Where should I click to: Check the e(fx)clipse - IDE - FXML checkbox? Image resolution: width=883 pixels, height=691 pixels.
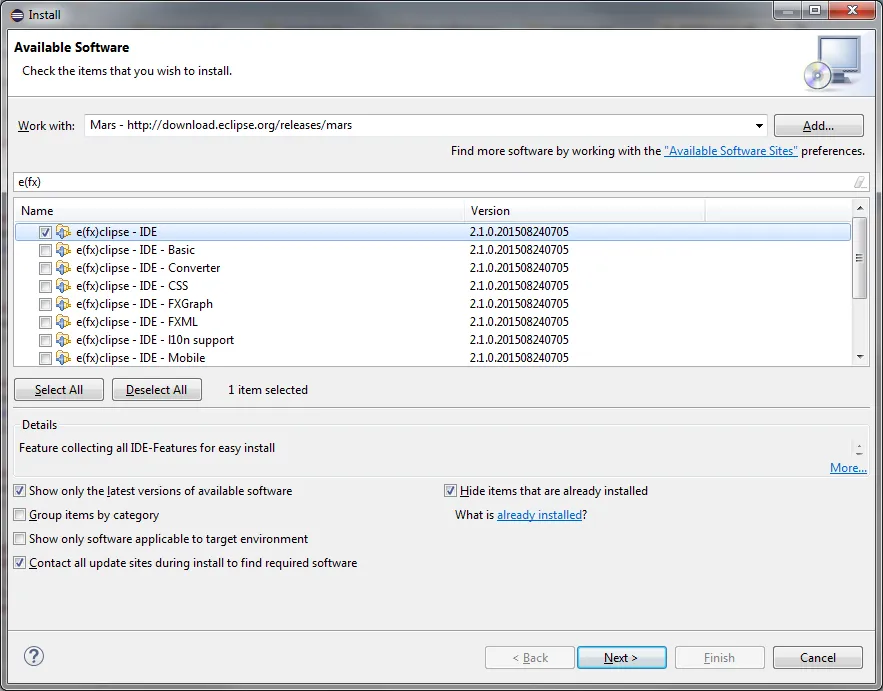click(x=45, y=322)
